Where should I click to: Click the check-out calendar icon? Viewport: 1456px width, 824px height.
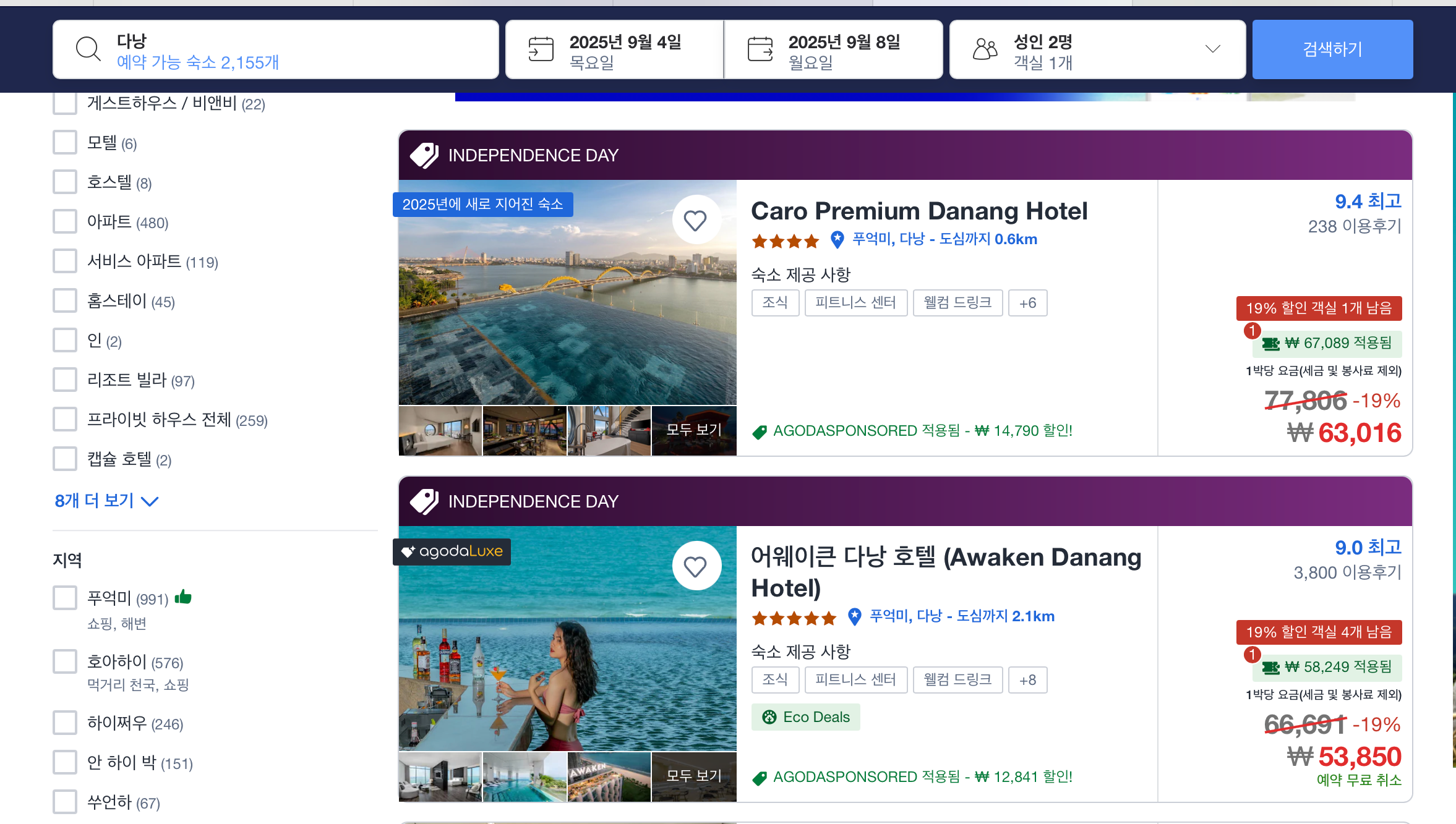click(760, 49)
